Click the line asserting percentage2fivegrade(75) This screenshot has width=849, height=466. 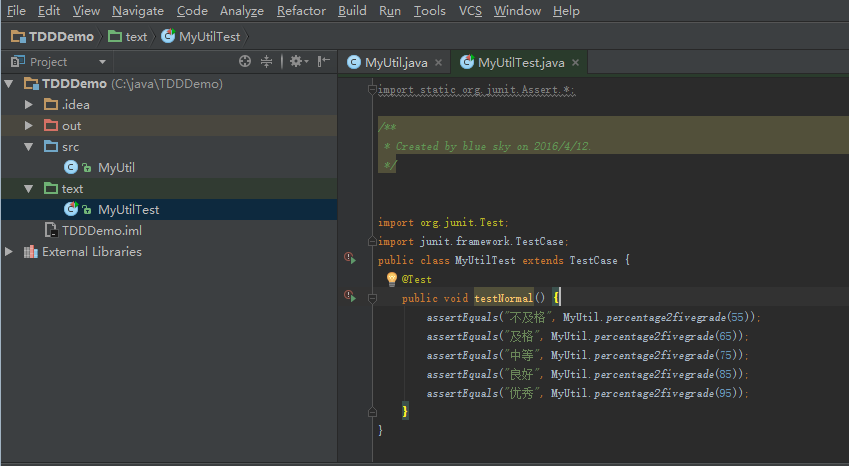click(587, 355)
